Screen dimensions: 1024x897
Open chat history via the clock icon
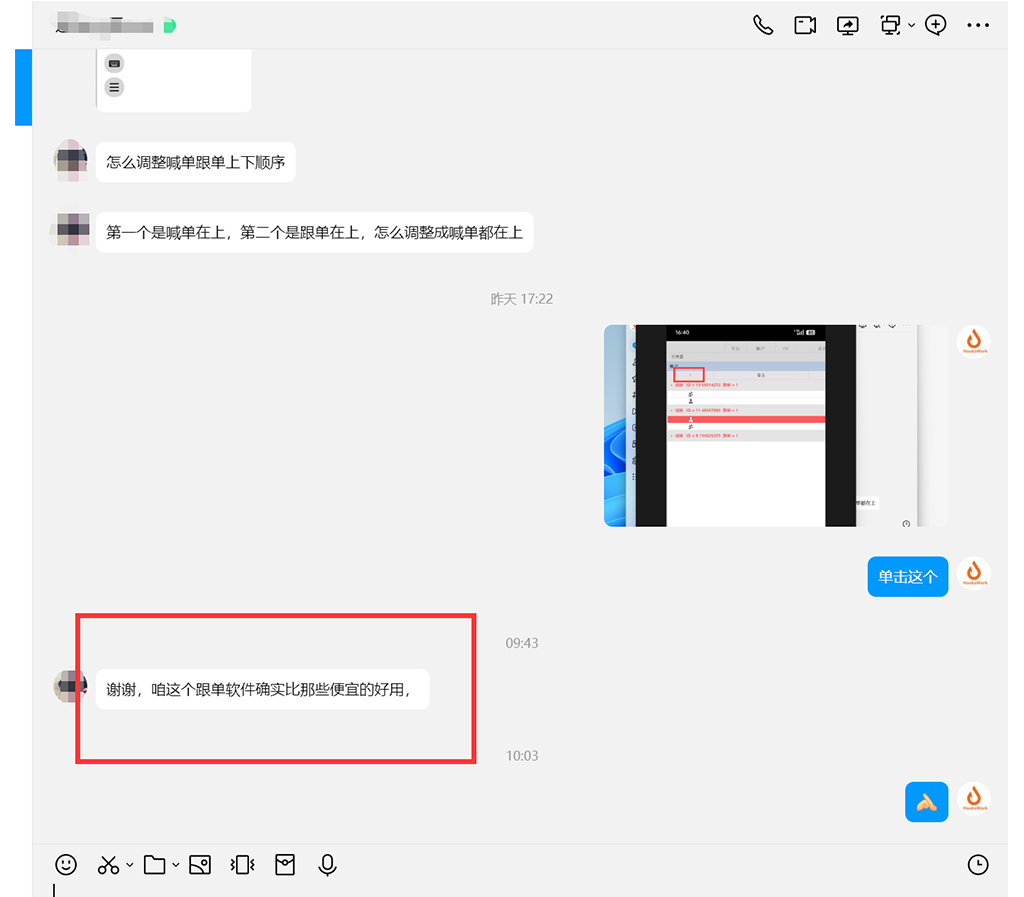pyautogui.click(x=978, y=864)
